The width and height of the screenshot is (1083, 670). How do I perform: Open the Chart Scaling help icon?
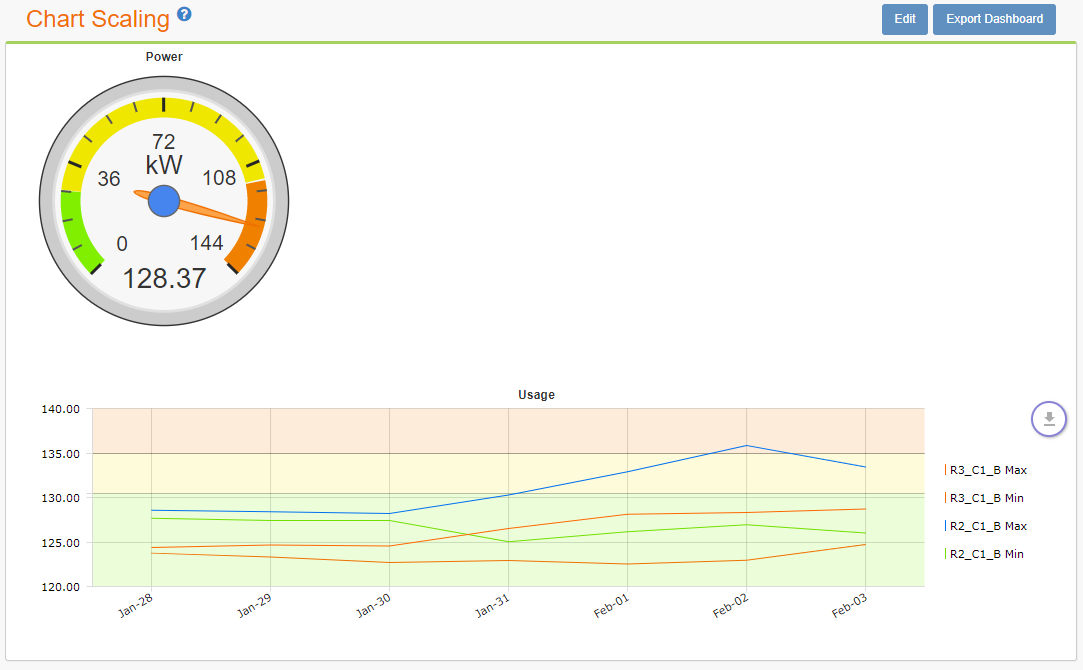(184, 13)
